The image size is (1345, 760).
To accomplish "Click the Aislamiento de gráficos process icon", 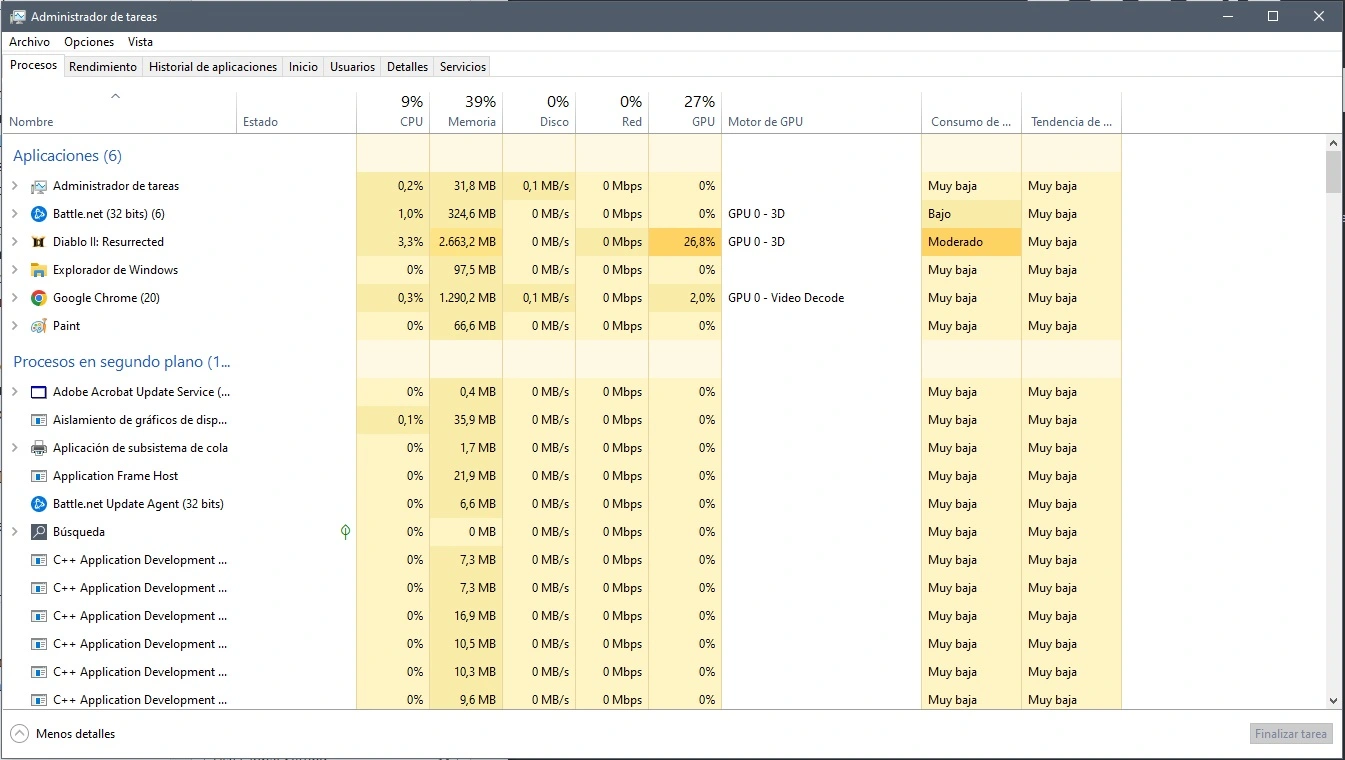I will point(39,420).
